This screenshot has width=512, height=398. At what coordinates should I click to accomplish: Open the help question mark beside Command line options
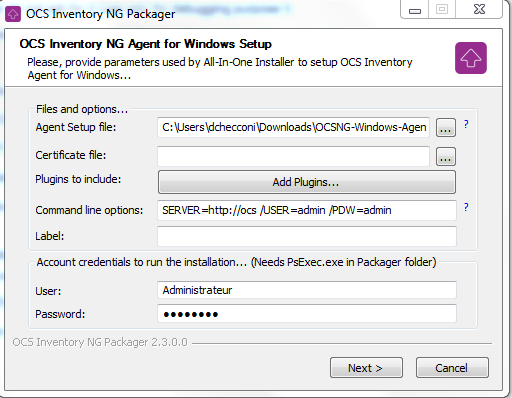point(466,207)
